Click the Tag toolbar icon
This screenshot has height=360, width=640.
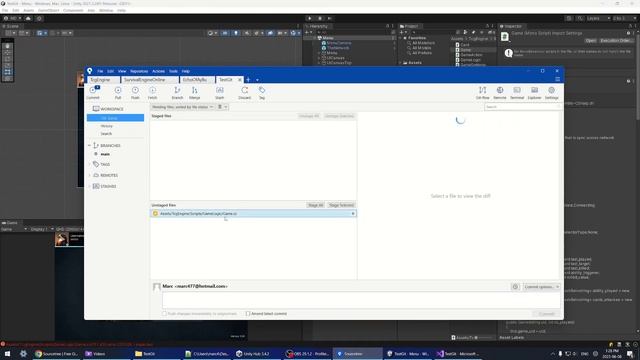click(x=262, y=92)
